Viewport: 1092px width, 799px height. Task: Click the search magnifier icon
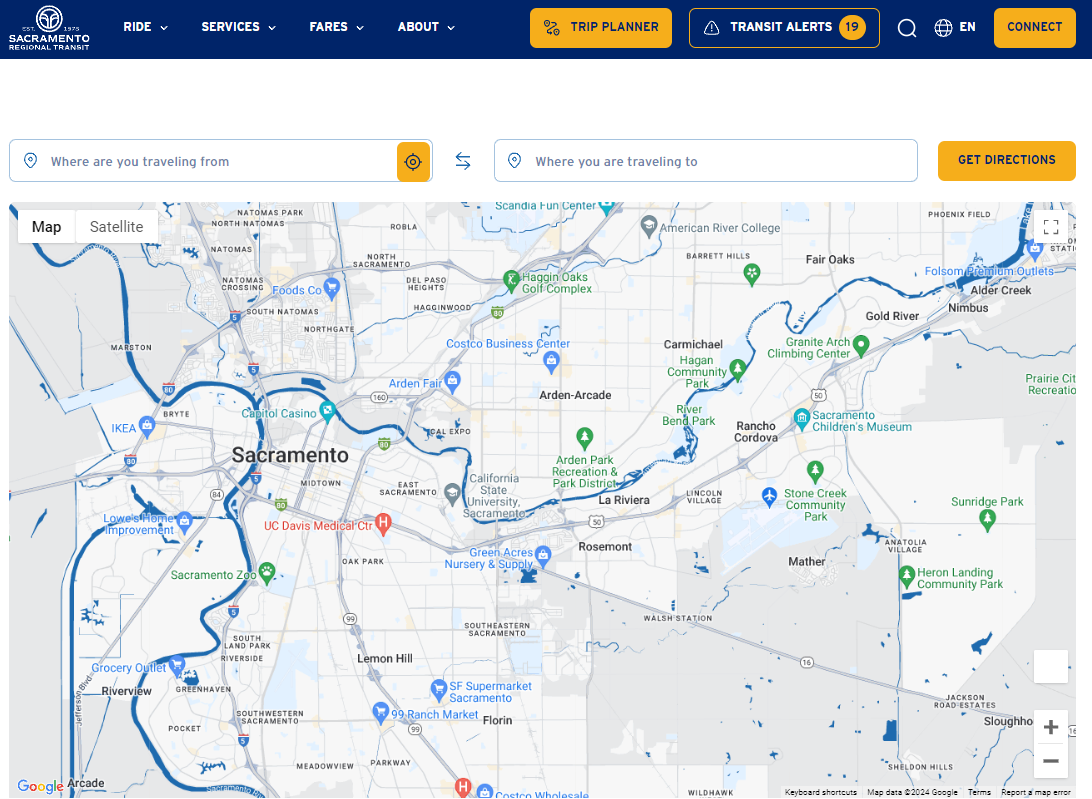coord(906,28)
